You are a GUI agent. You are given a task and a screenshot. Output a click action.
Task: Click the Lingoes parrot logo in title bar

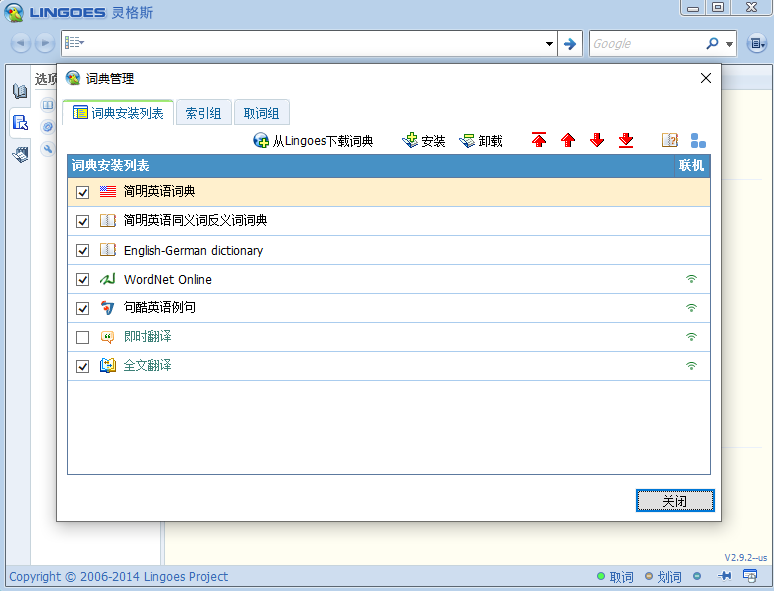point(14,13)
